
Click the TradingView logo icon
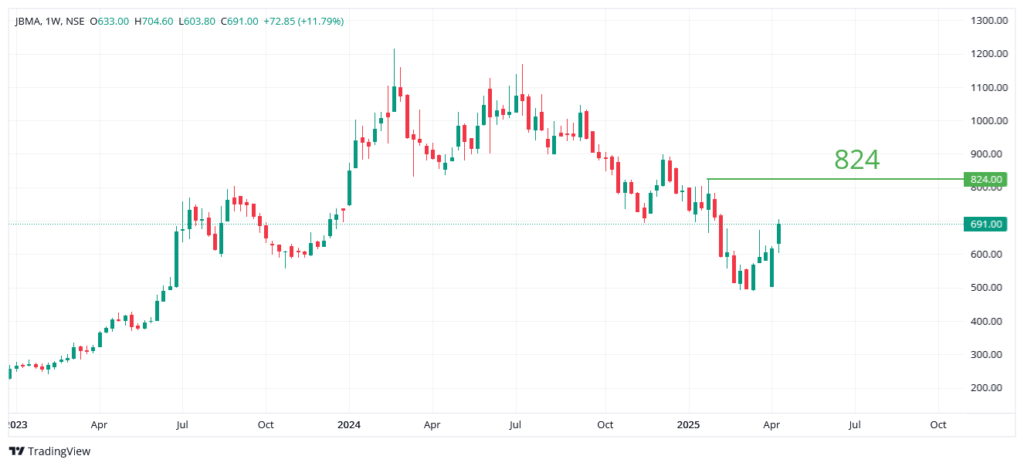16,450
